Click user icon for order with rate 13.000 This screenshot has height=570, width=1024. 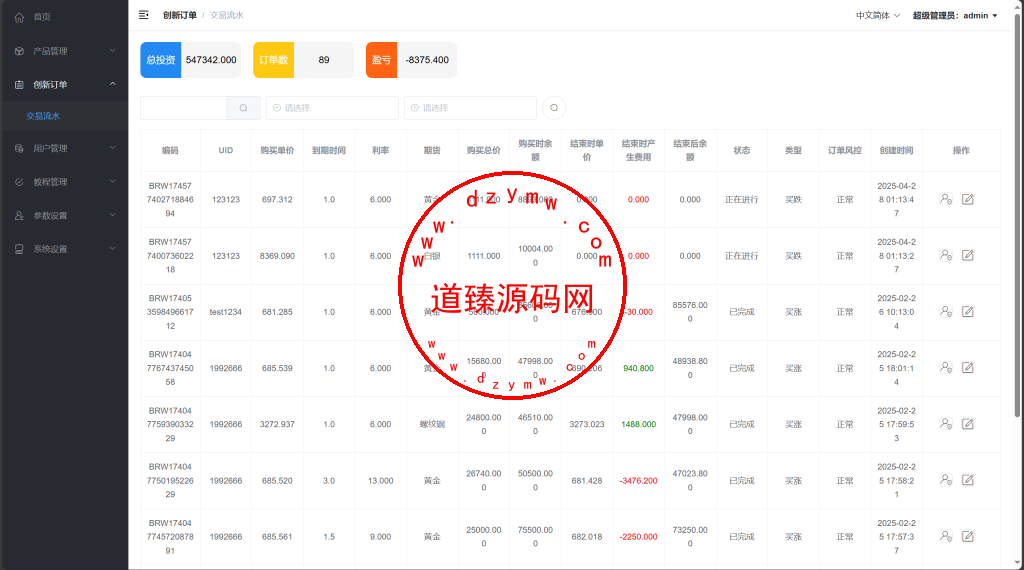click(946, 480)
